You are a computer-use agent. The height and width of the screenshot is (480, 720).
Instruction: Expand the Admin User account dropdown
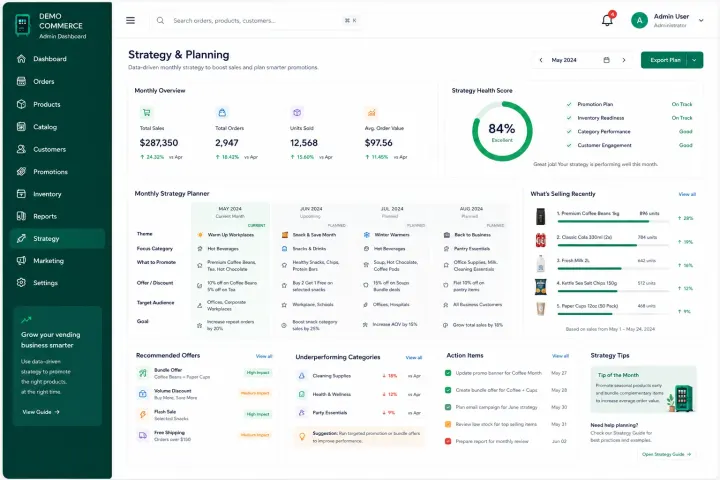(x=701, y=20)
